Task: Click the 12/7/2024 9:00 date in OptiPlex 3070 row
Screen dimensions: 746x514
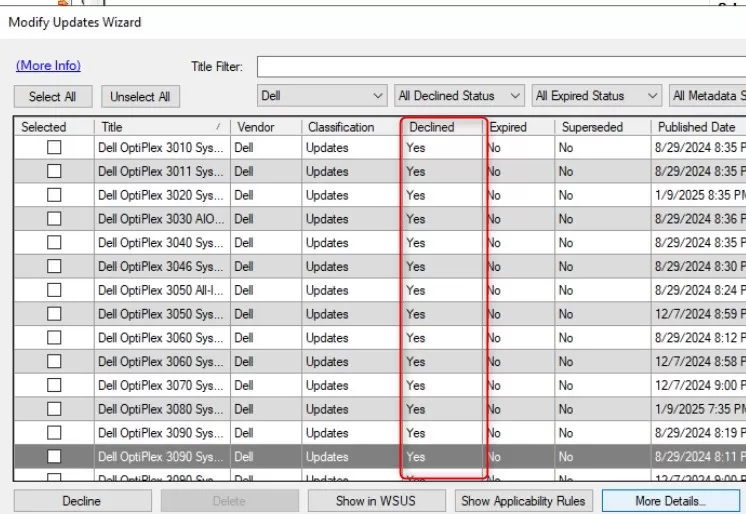Action: pyautogui.click(x=698, y=386)
